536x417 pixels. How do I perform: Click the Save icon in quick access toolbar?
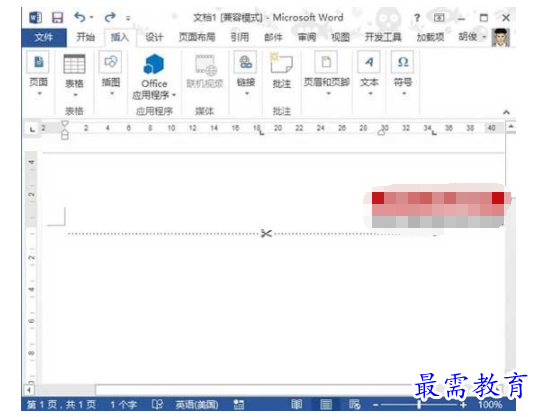tap(57, 17)
